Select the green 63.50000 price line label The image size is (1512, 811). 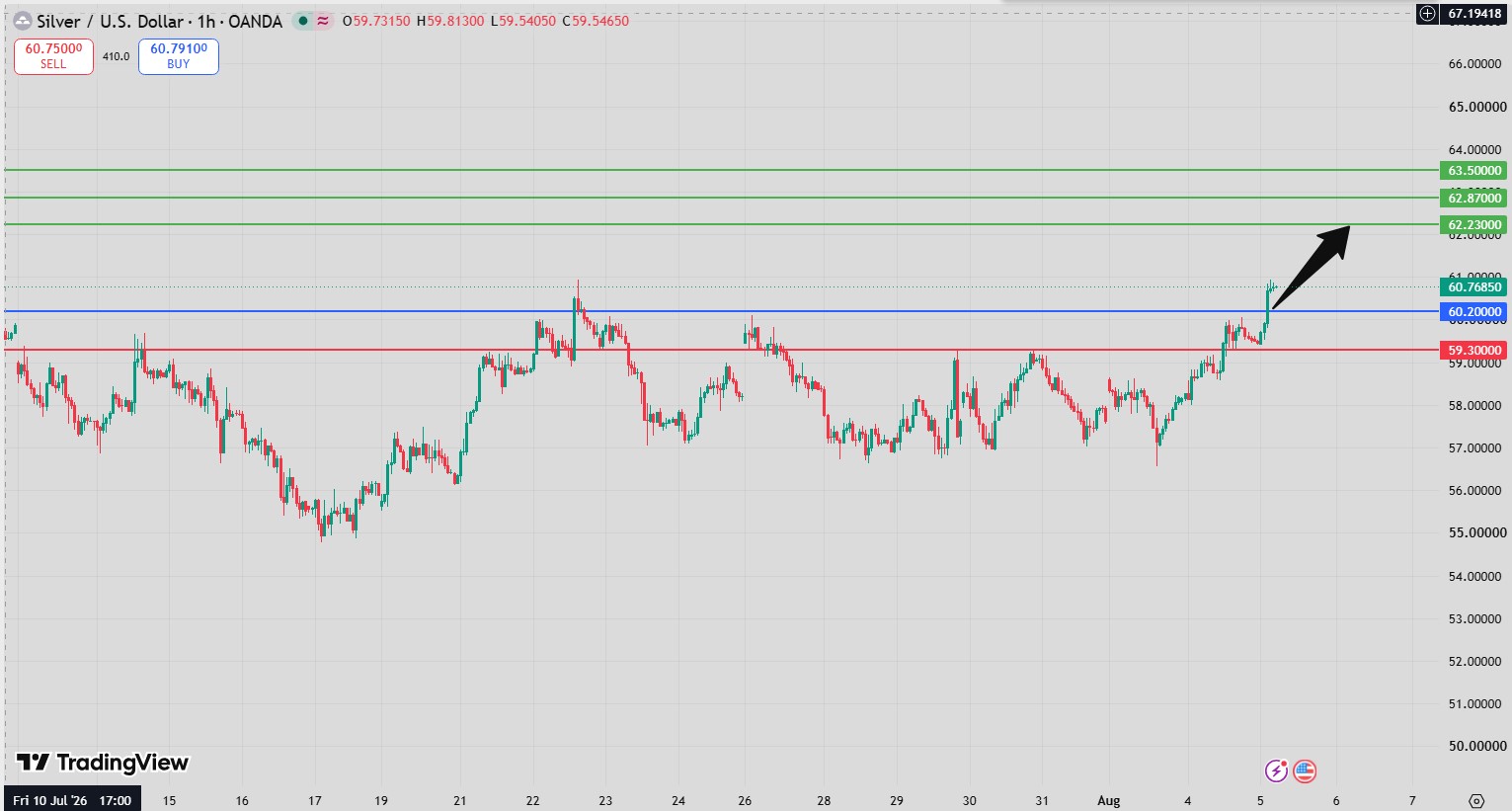(x=1474, y=171)
